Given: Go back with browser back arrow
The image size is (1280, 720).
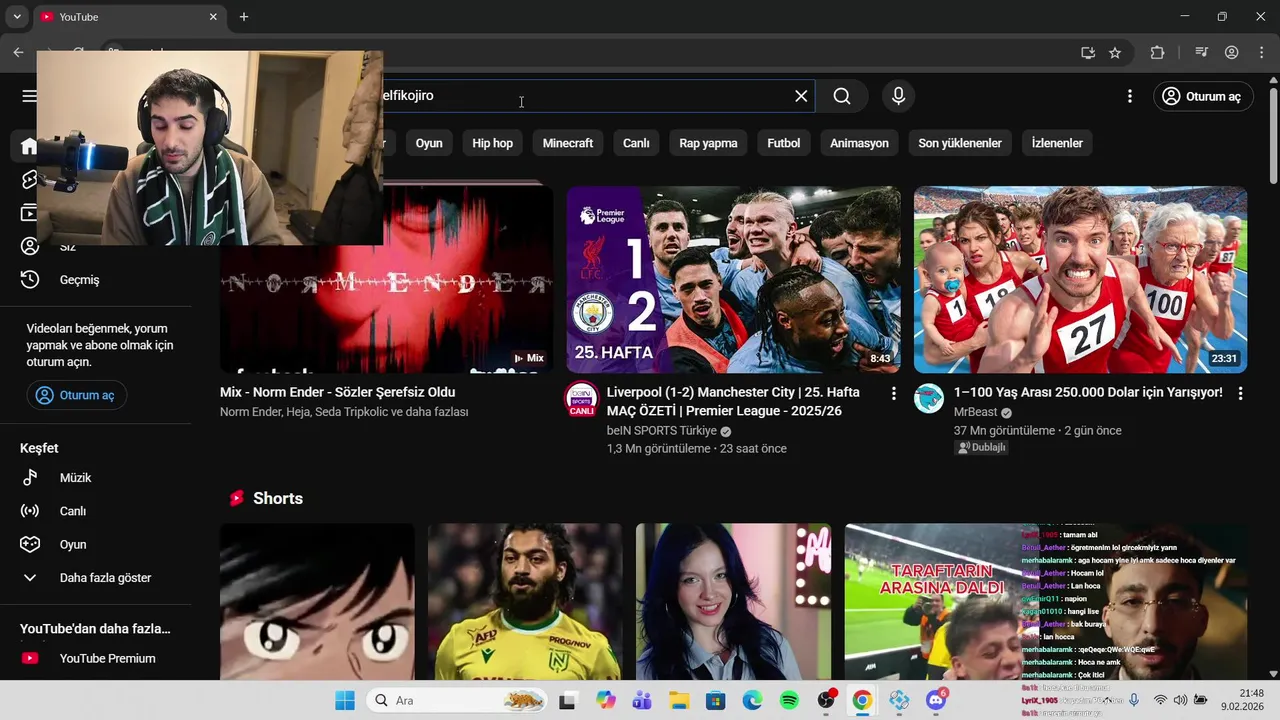Looking at the screenshot, I should click(18, 53).
